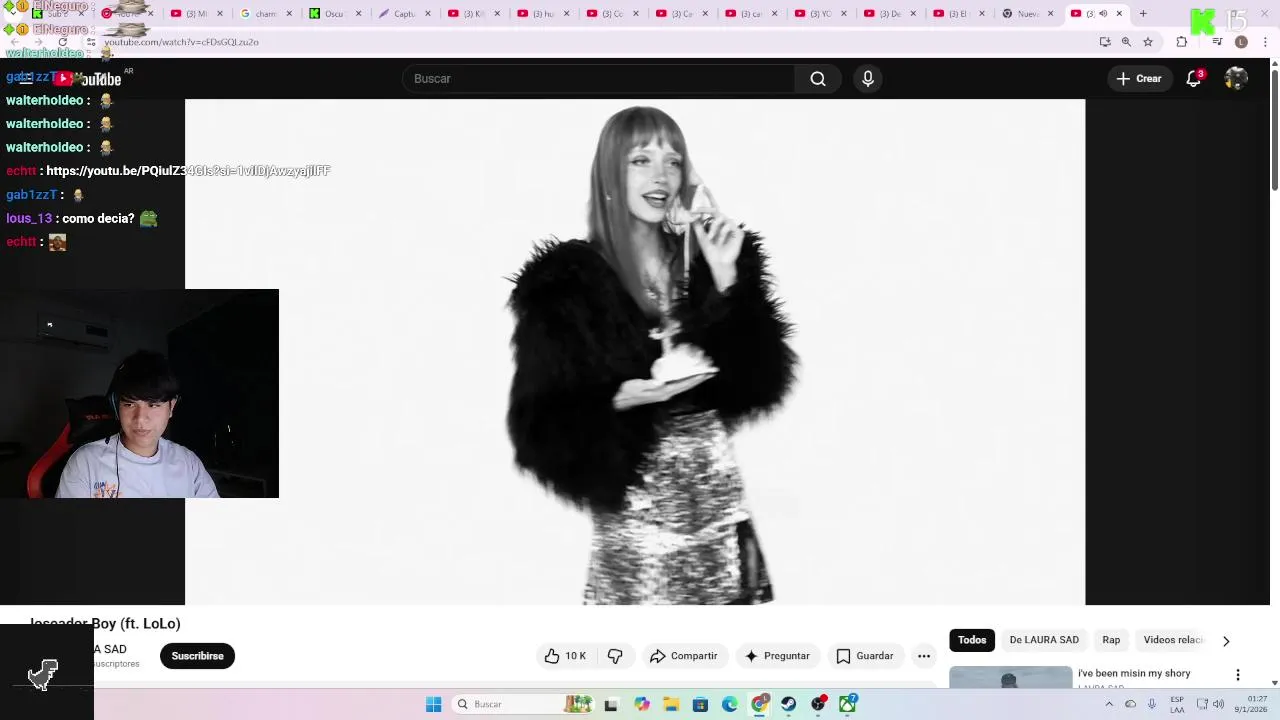This screenshot has width=1280, height=720.
Task: Open the Windows Start menu
Action: coord(433,704)
